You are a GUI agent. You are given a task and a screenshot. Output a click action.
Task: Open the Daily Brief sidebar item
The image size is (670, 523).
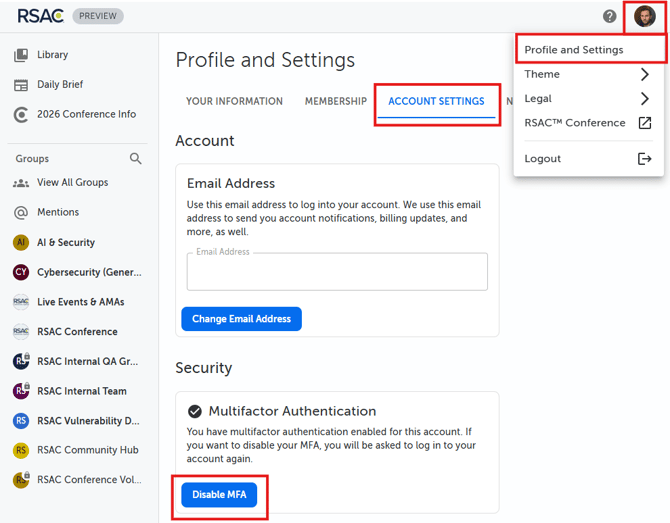coord(59,85)
